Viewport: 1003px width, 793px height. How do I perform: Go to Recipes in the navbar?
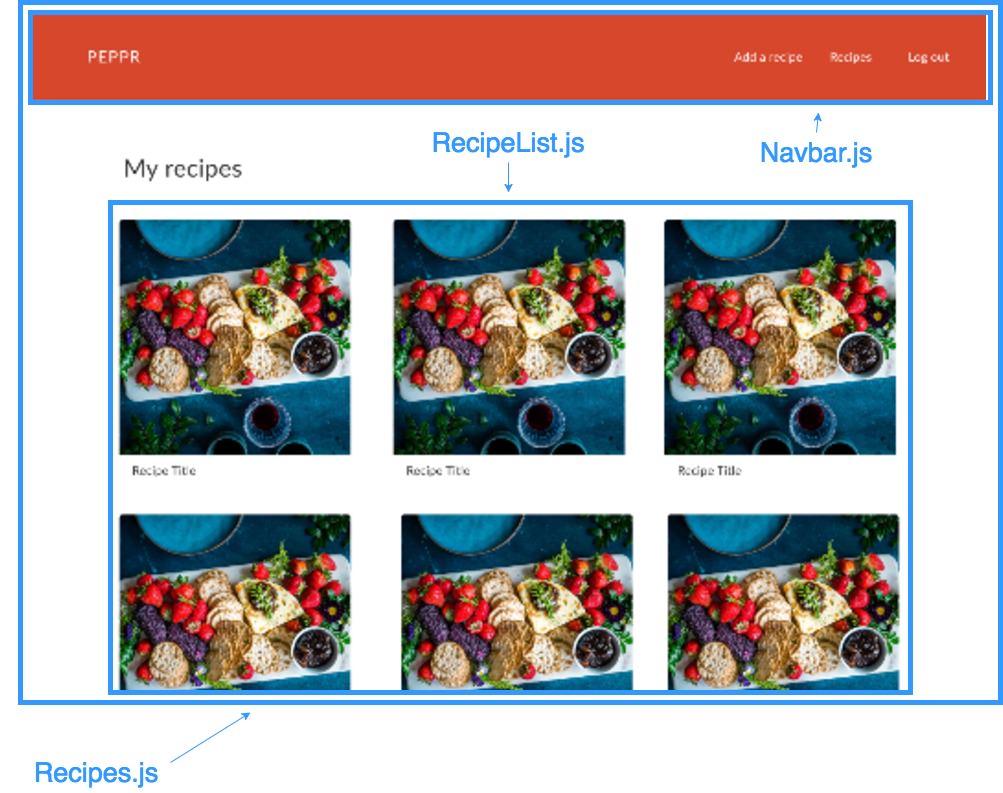[x=850, y=57]
